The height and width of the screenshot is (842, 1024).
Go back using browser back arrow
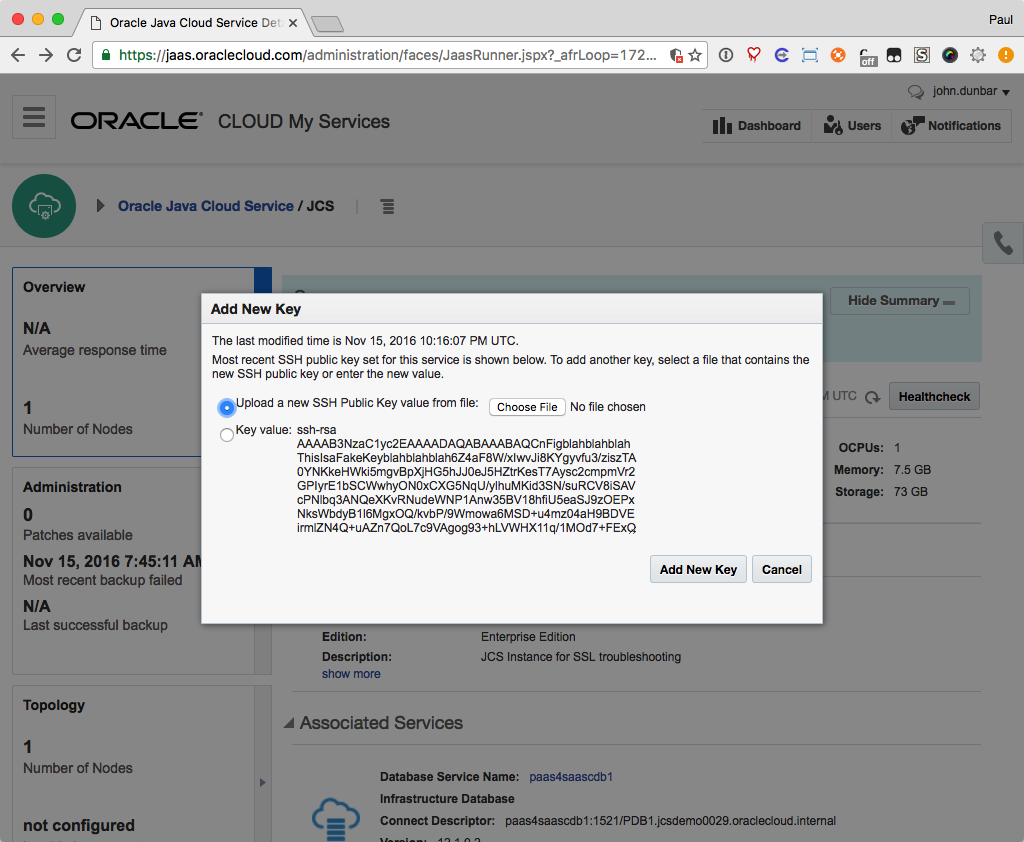18,56
